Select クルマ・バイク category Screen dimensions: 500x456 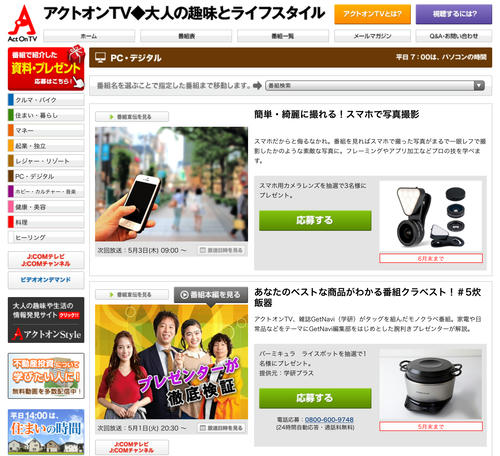point(46,100)
